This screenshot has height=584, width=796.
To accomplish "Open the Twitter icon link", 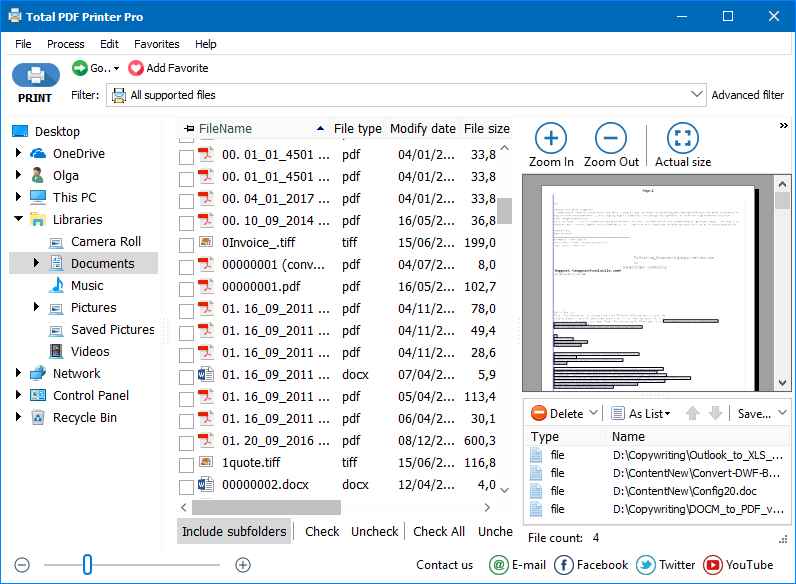I will click(646, 565).
